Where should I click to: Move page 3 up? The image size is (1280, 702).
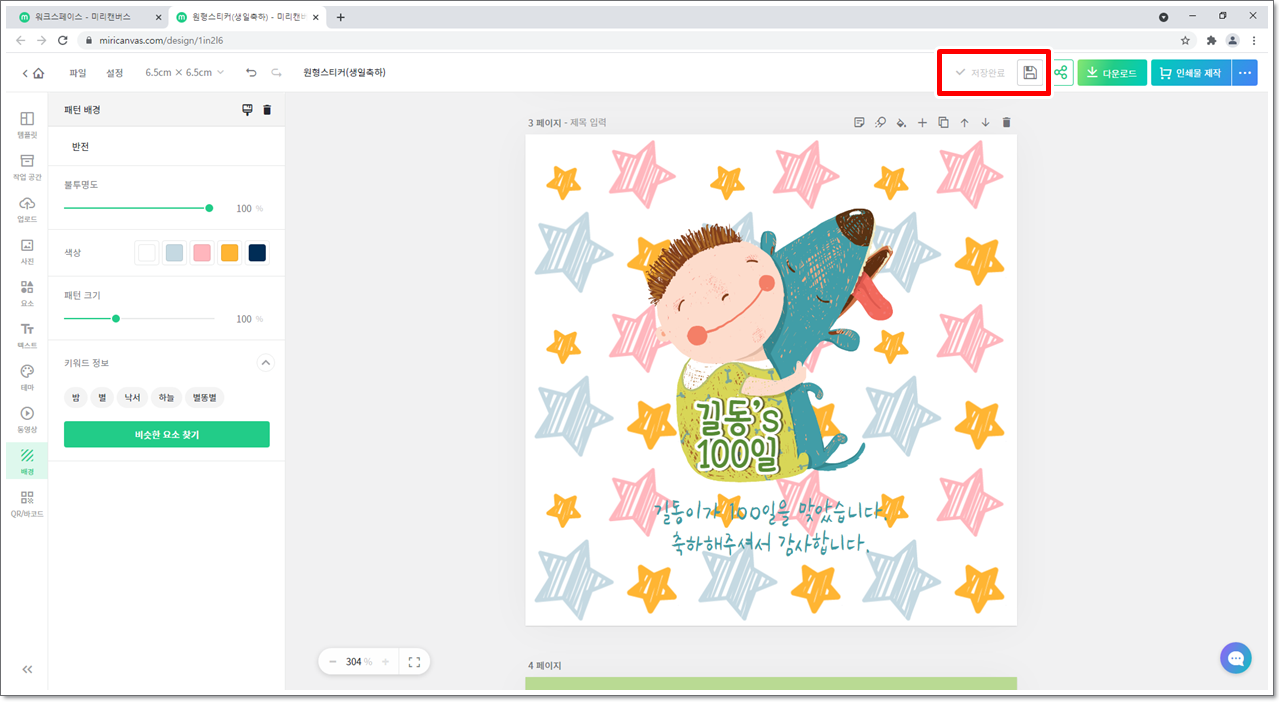click(x=964, y=123)
